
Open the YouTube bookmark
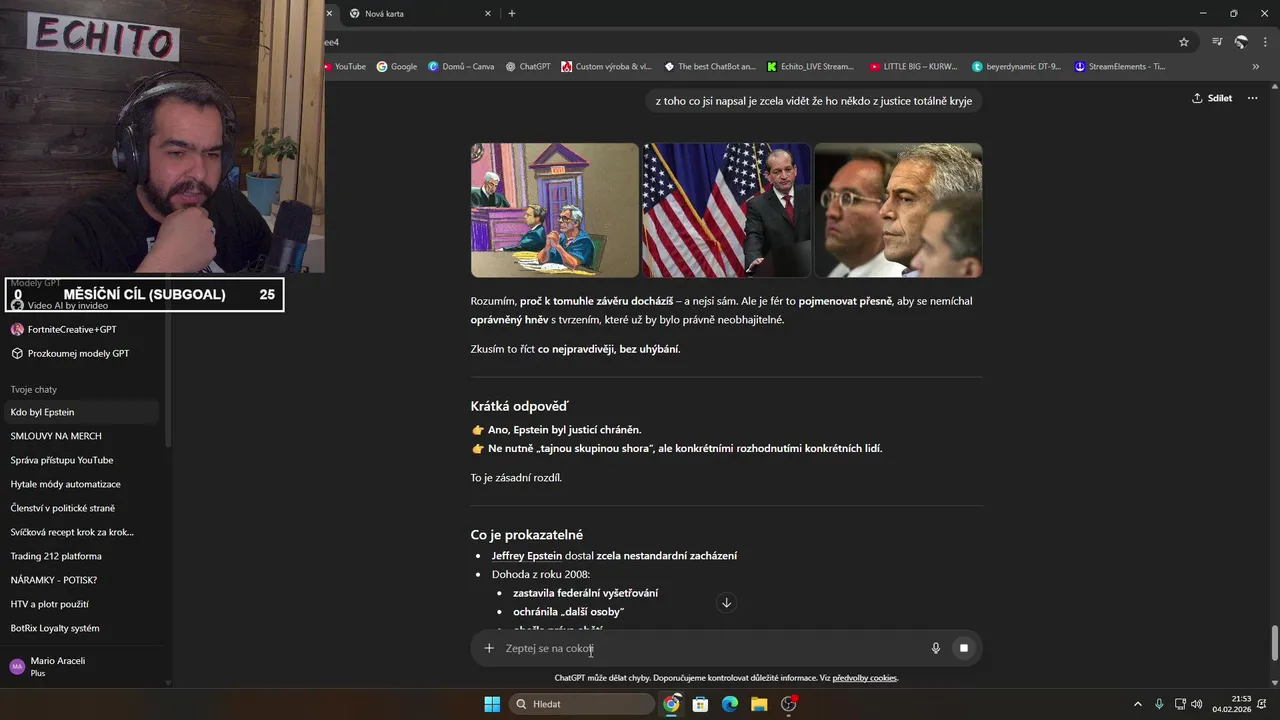(344, 66)
